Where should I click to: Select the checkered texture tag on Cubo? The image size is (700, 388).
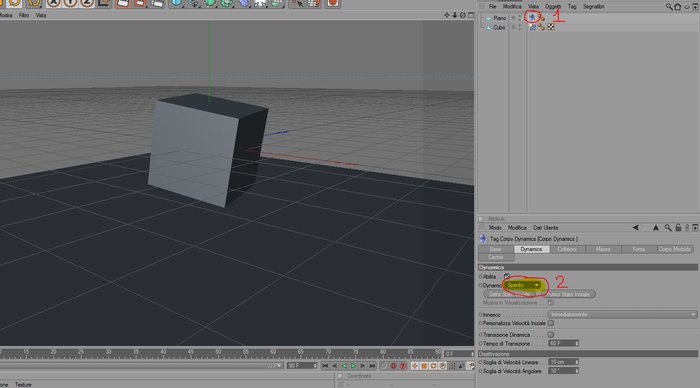pyautogui.click(x=551, y=27)
